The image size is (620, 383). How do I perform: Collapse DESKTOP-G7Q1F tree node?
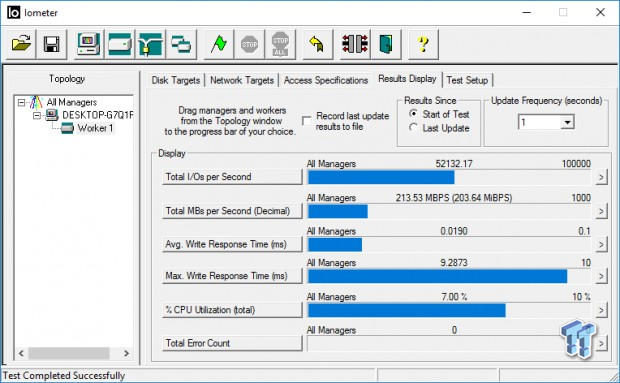(37, 115)
